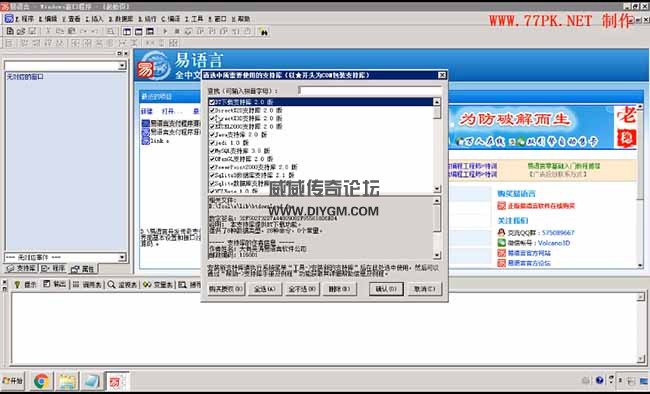Click the 确认 button
650x394 pixels.
(x=386, y=289)
